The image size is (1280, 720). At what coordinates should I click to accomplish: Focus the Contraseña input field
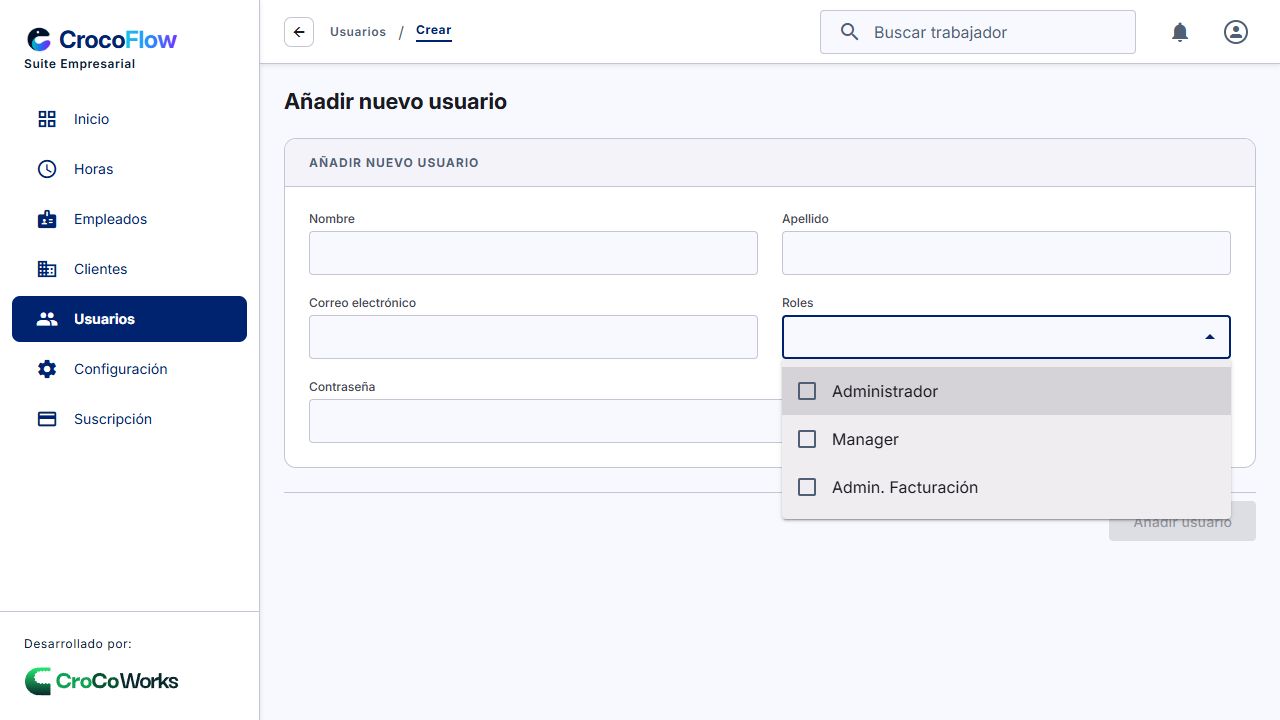[x=545, y=421]
